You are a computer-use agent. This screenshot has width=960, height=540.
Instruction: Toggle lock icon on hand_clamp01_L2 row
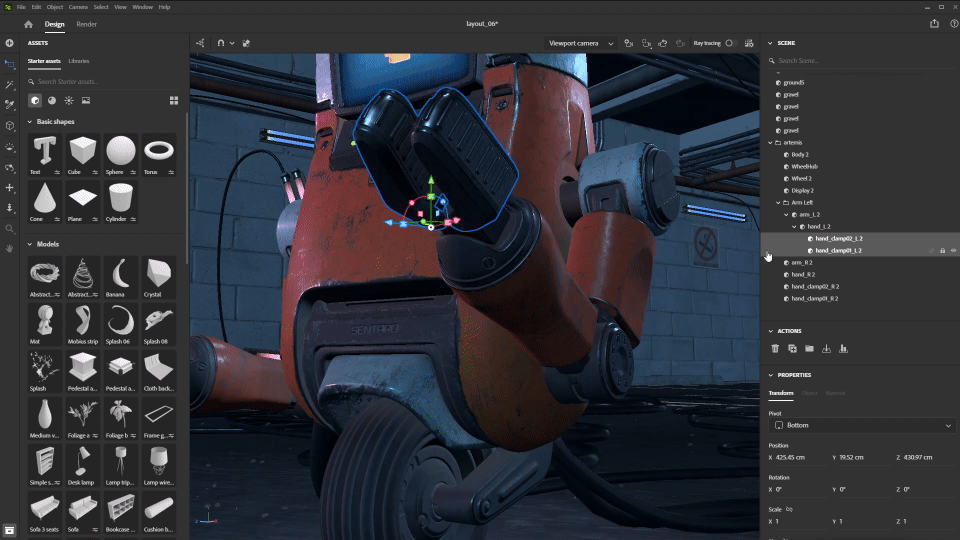coord(943,250)
